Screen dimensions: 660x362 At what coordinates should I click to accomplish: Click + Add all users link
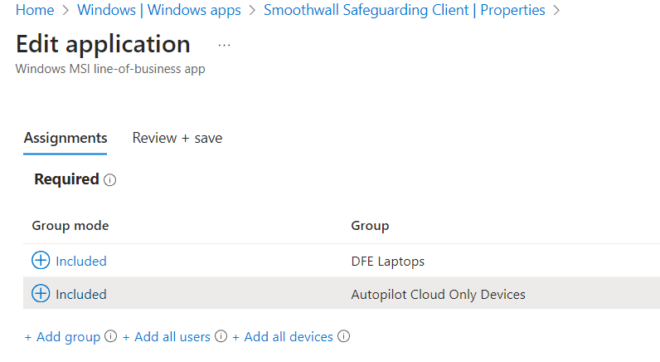(166, 337)
